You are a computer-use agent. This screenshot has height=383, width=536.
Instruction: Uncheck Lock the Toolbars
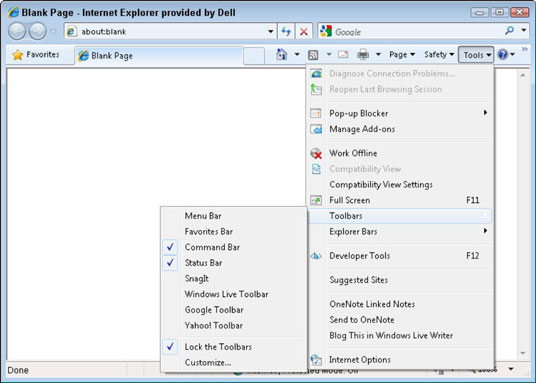click(234, 347)
